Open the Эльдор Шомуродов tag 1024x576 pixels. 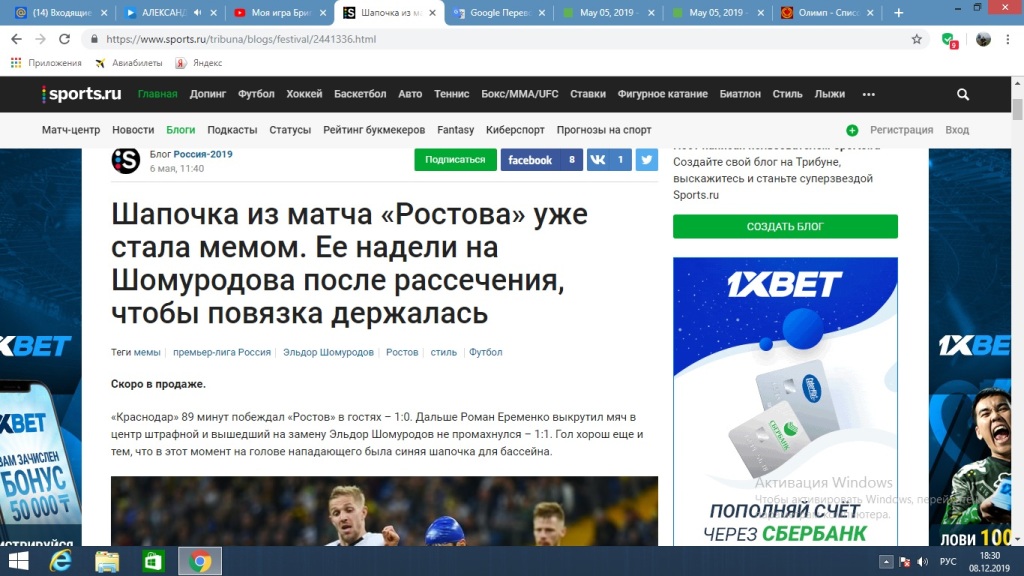[328, 352]
